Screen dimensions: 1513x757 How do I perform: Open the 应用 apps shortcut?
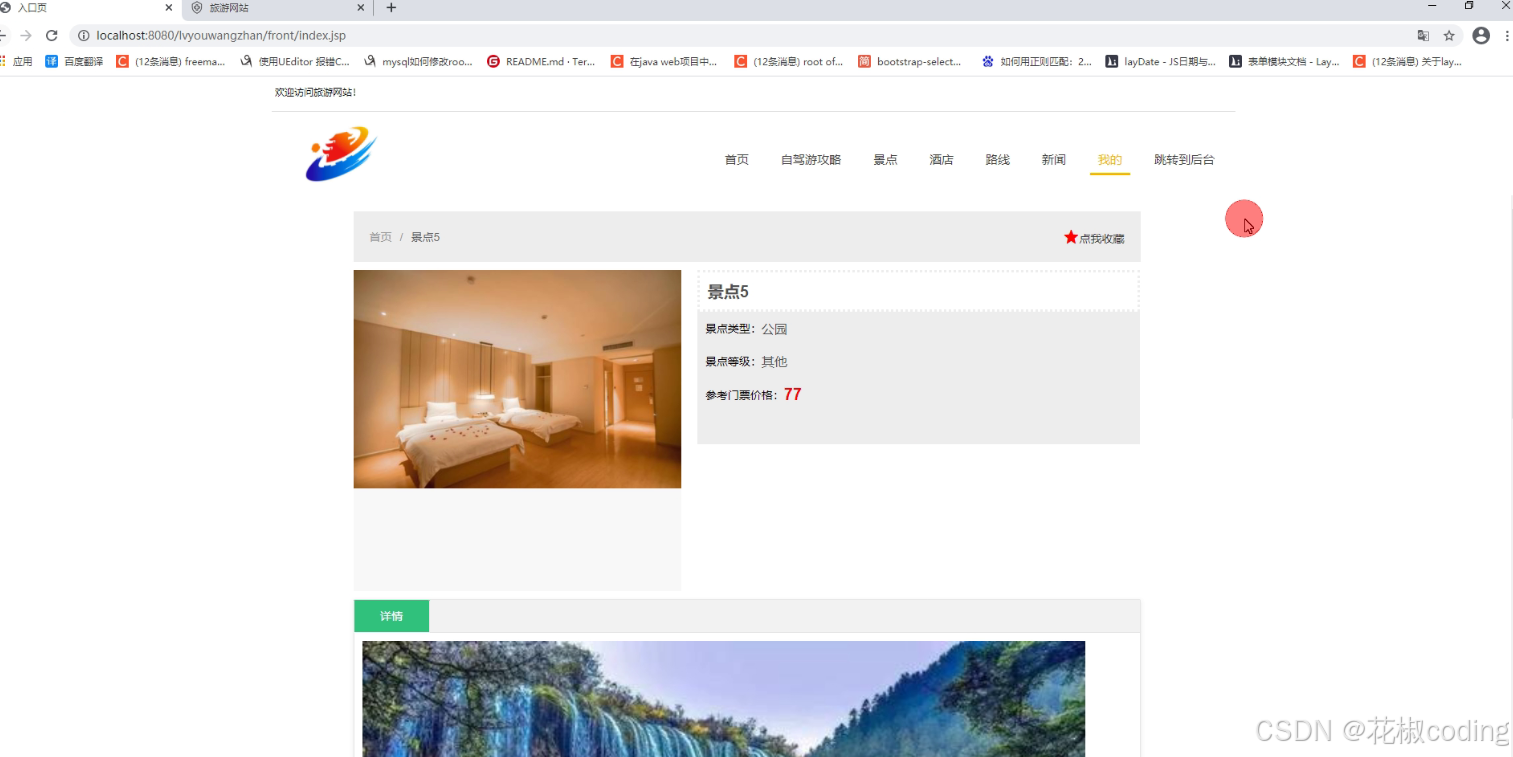(22, 61)
